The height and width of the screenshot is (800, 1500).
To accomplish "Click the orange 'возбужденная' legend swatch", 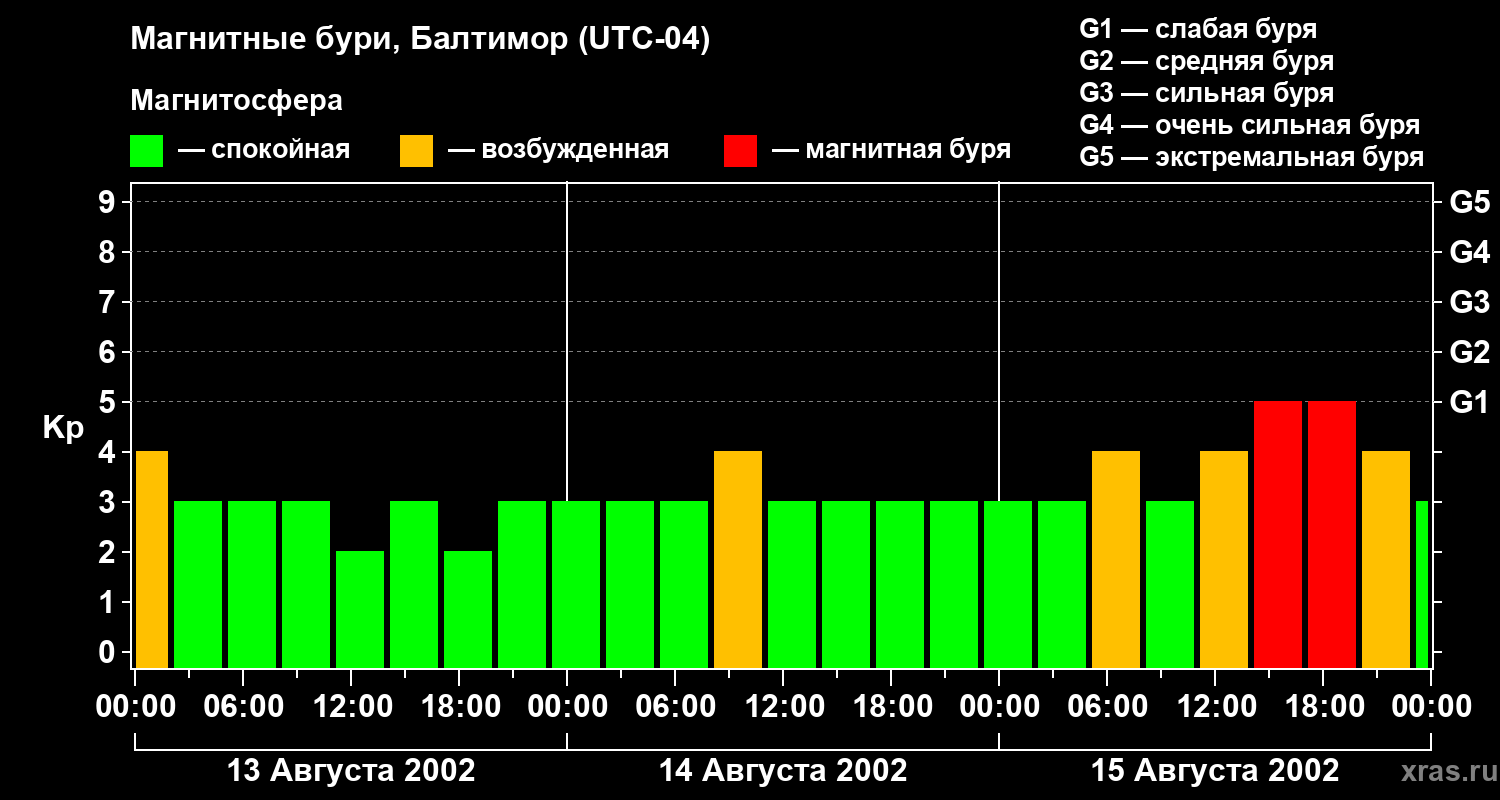I will click(416, 151).
